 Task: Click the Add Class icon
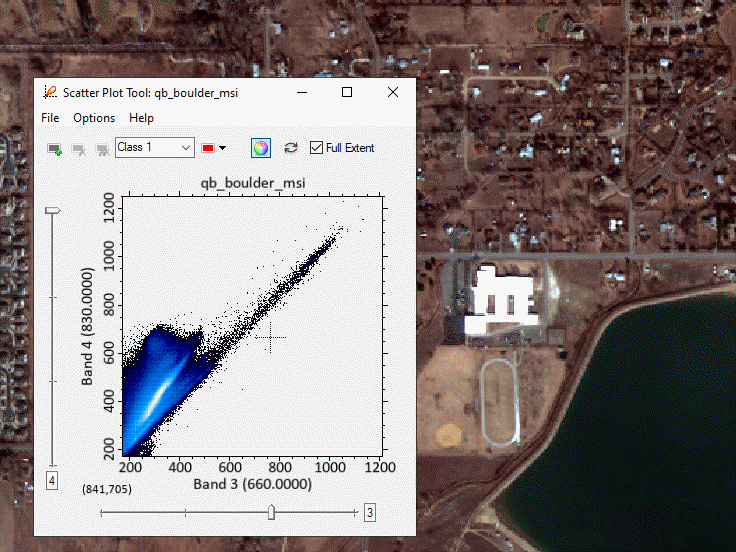55,149
